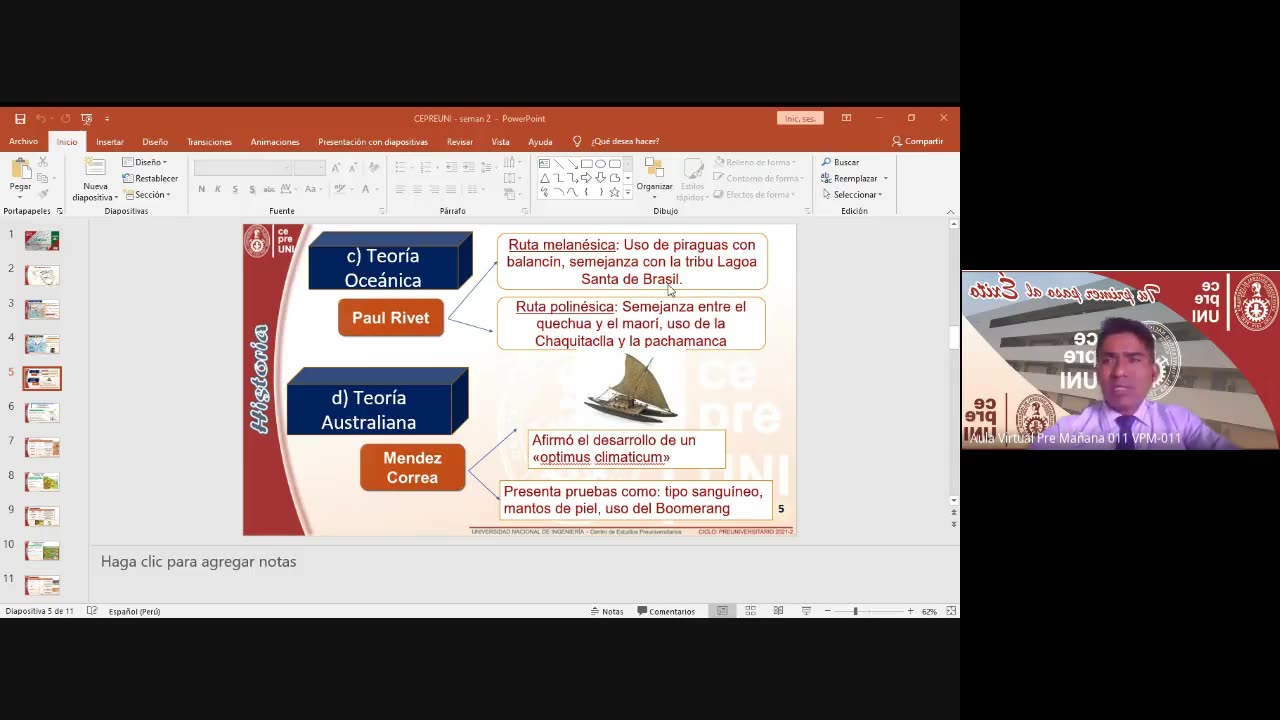Switch to the Diseño ribbon tab
The height and width of the screenshot is (720, 1280).
(155, 141)
